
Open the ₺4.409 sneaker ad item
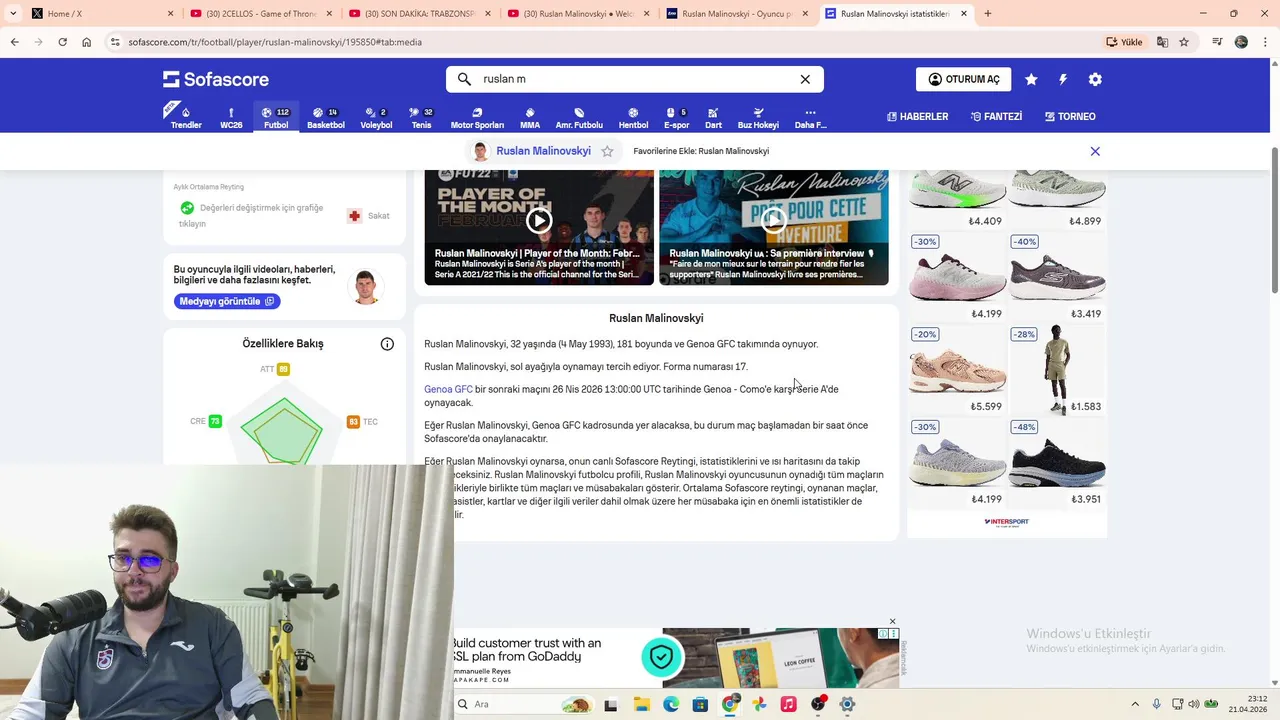coord(957,199)
